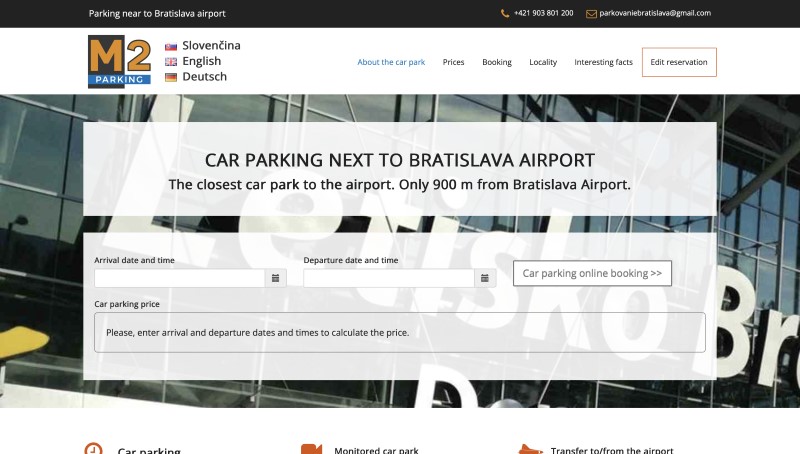Viewport: 800px width, 454px height.
Task: Switch language to Slovenčina
Action: pyautogui.click(x=211, y=46)
